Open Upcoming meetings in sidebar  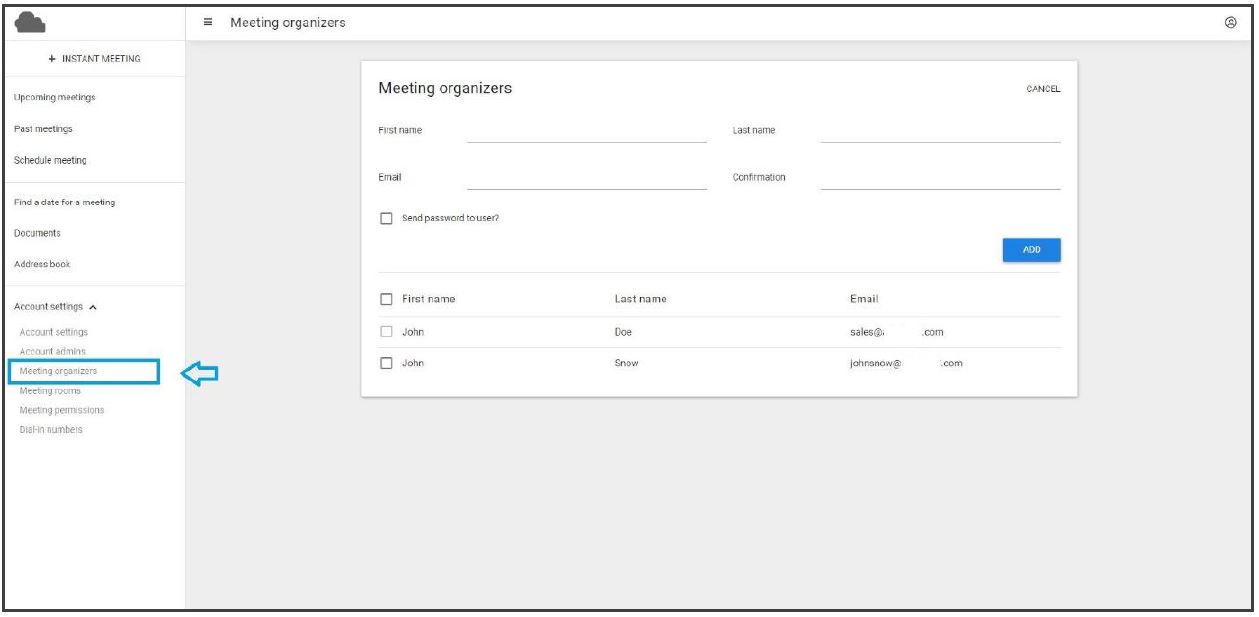pyautogui.click(x=55, y=97)
